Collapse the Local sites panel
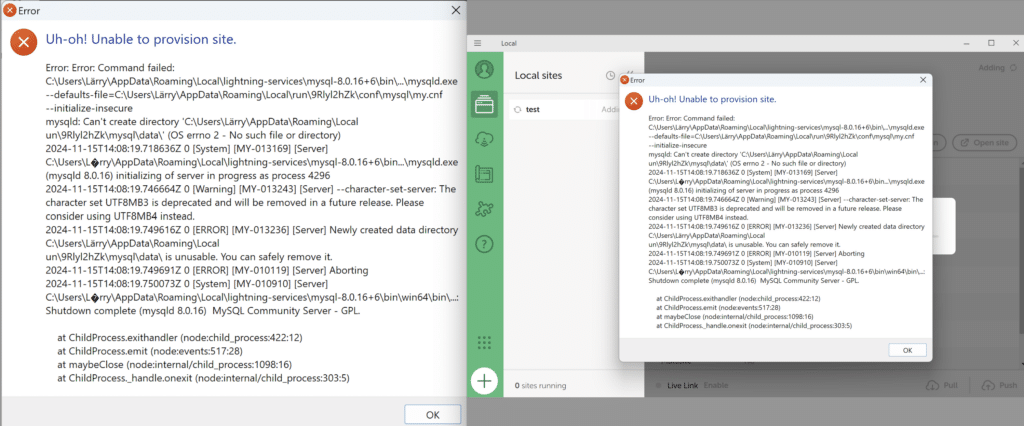 (630, 75)
